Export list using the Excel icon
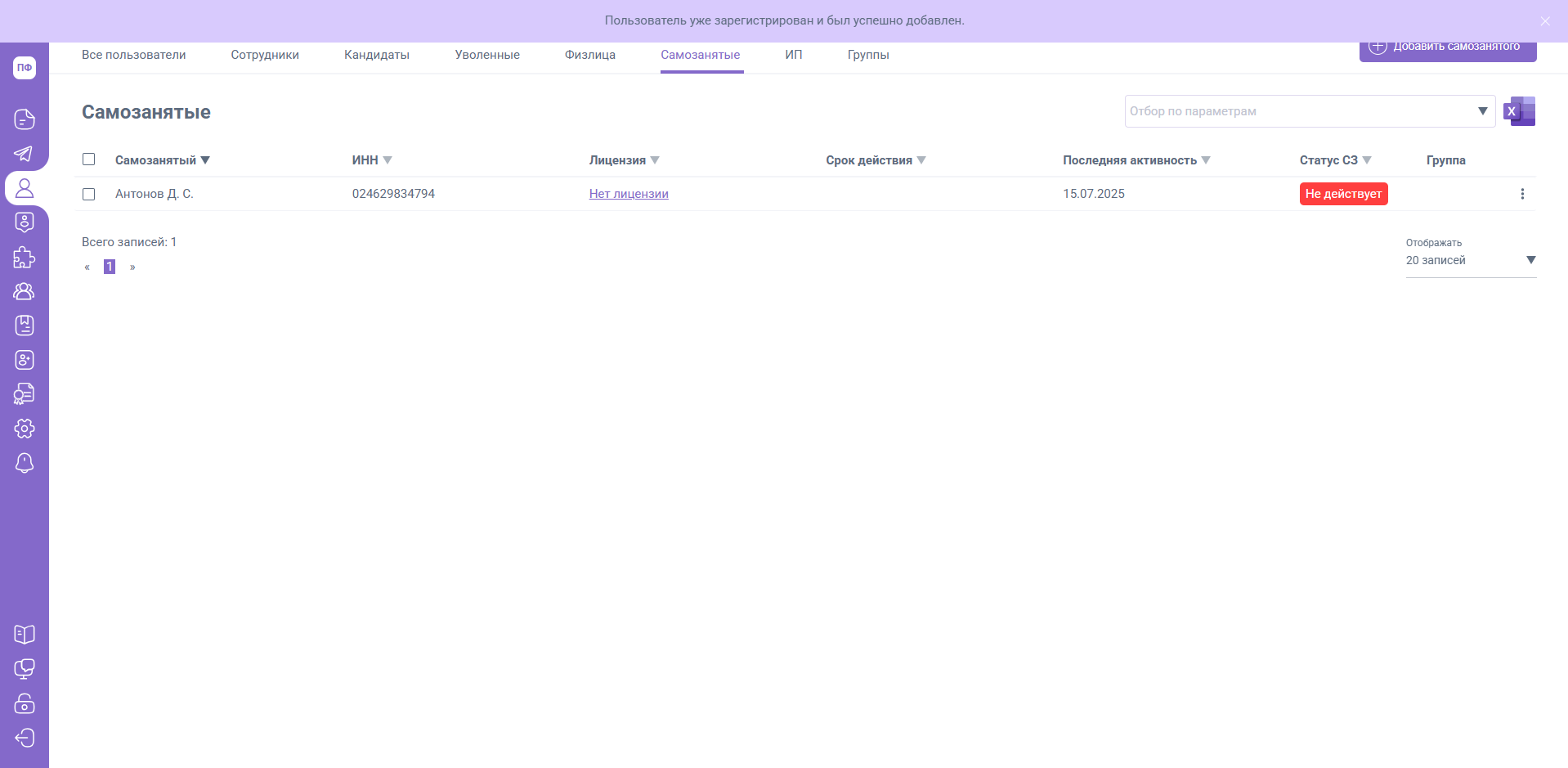 pos(1520,111)
